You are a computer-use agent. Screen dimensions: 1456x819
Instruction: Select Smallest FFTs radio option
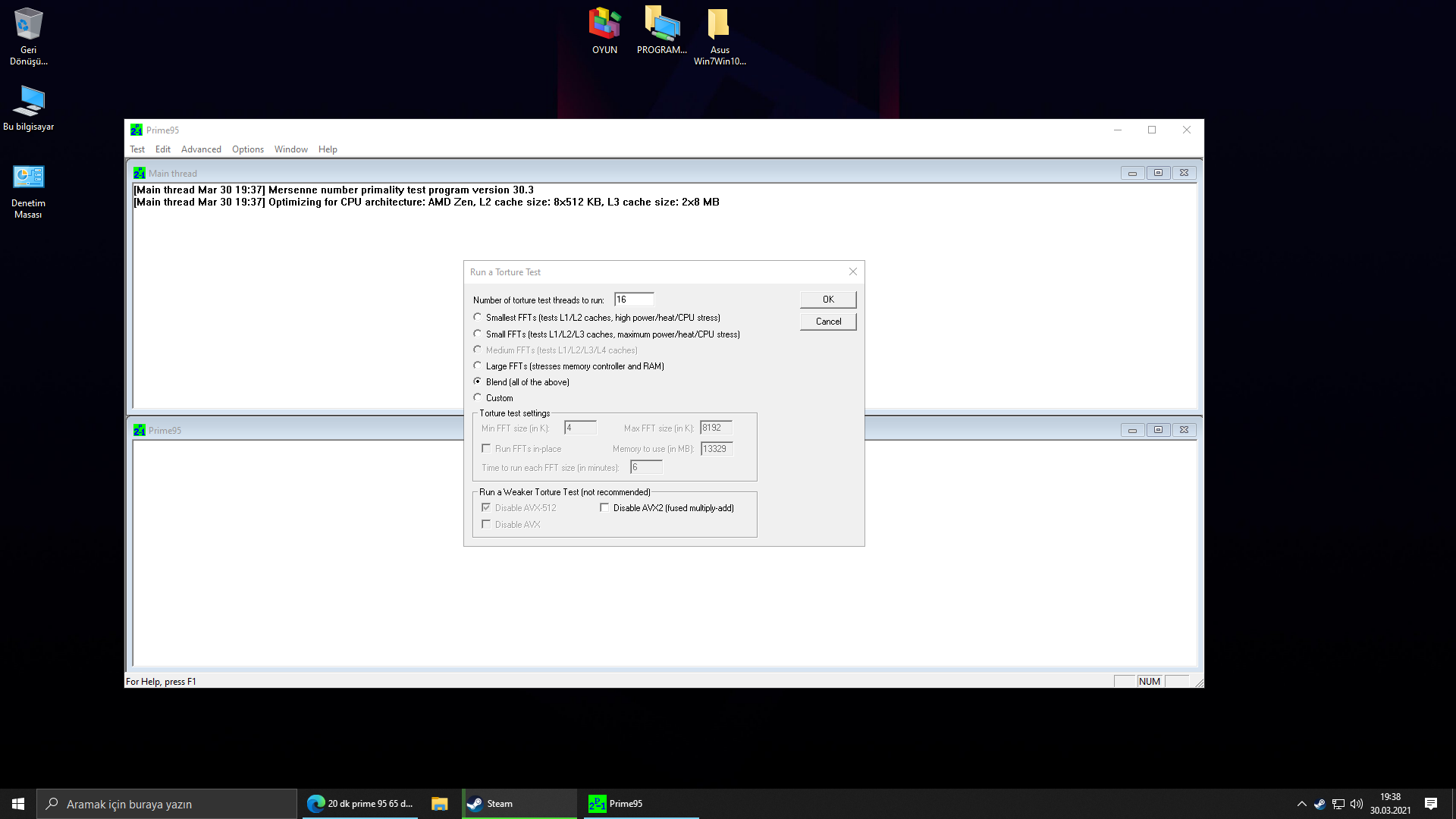(478, 318)
